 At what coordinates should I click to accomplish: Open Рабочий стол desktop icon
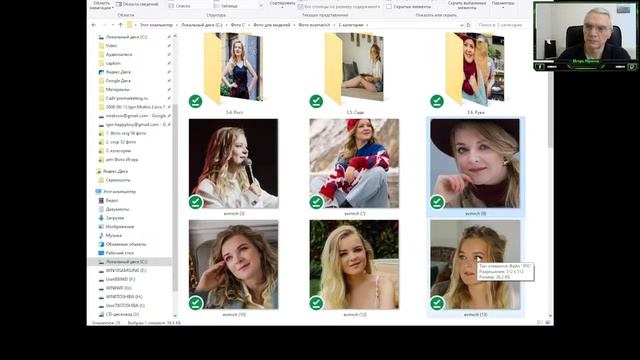click(101, 253)
